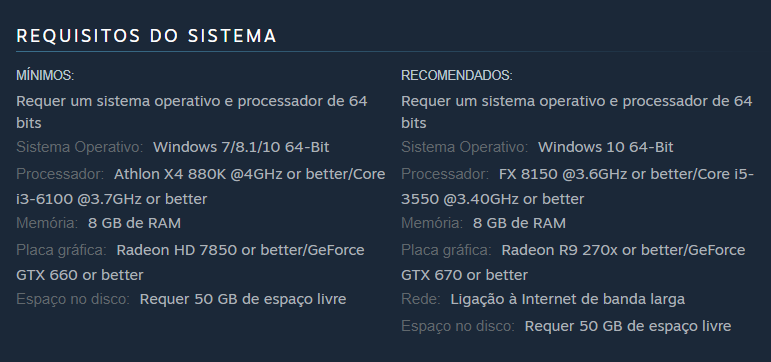Click the Rede label

click(x=421, y=299)
